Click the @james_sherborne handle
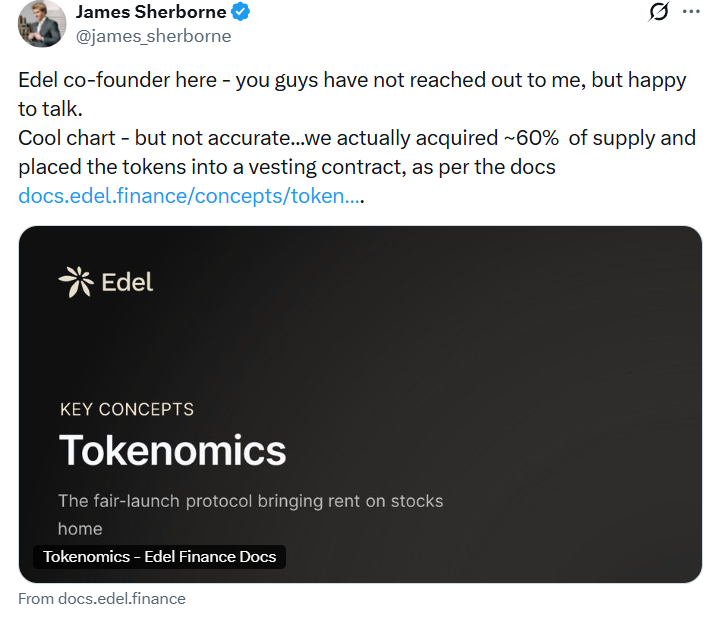Image resolution: width=721 pixels, height=618 pixels. pos(153,36)
